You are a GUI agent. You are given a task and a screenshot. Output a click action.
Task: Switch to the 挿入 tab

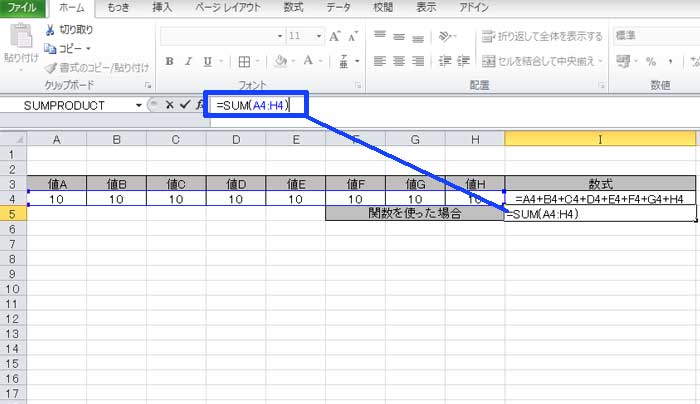[162, 8]
